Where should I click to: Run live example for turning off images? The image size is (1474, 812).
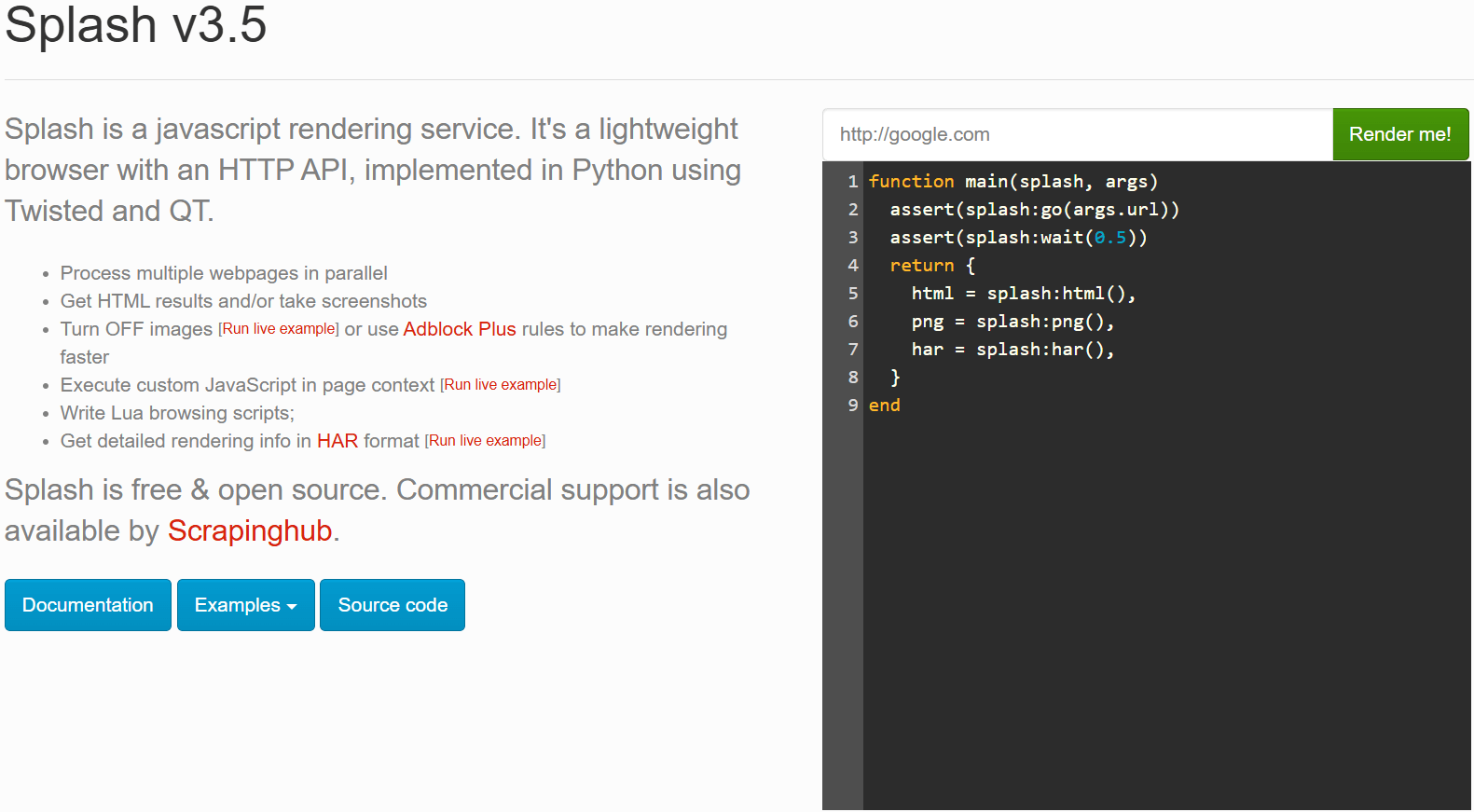(279, 329)
